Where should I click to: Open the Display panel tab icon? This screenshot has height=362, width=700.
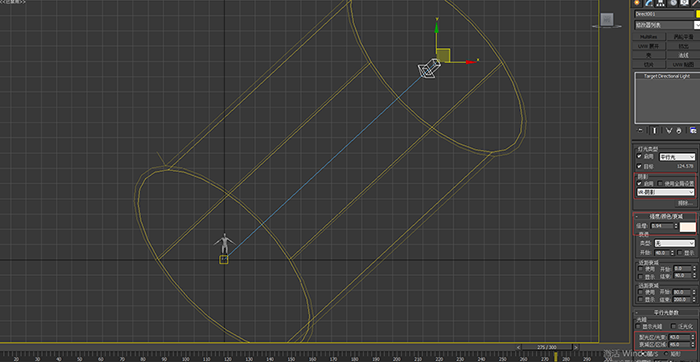coord(685,3)
